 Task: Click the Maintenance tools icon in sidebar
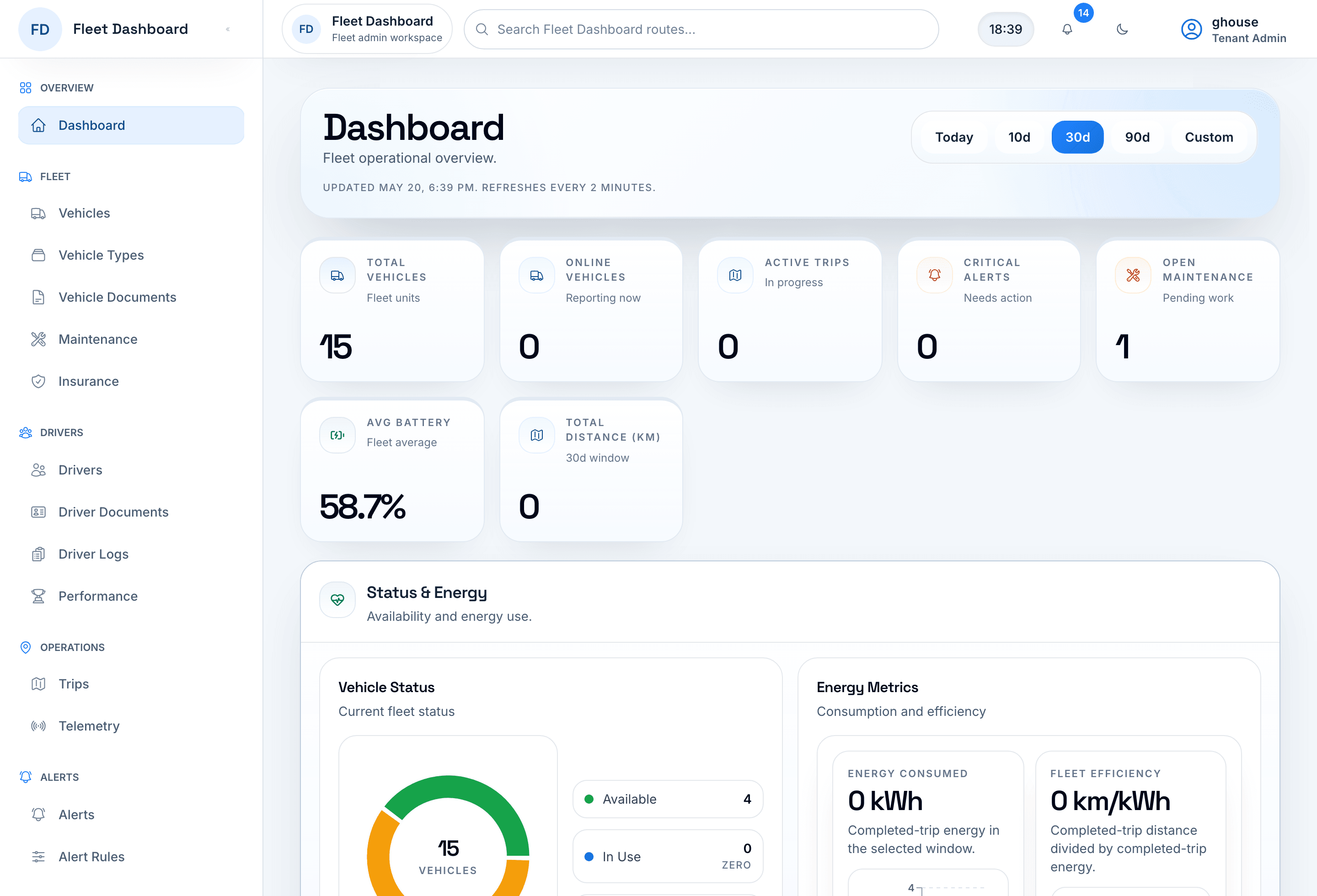pos(38,339)
